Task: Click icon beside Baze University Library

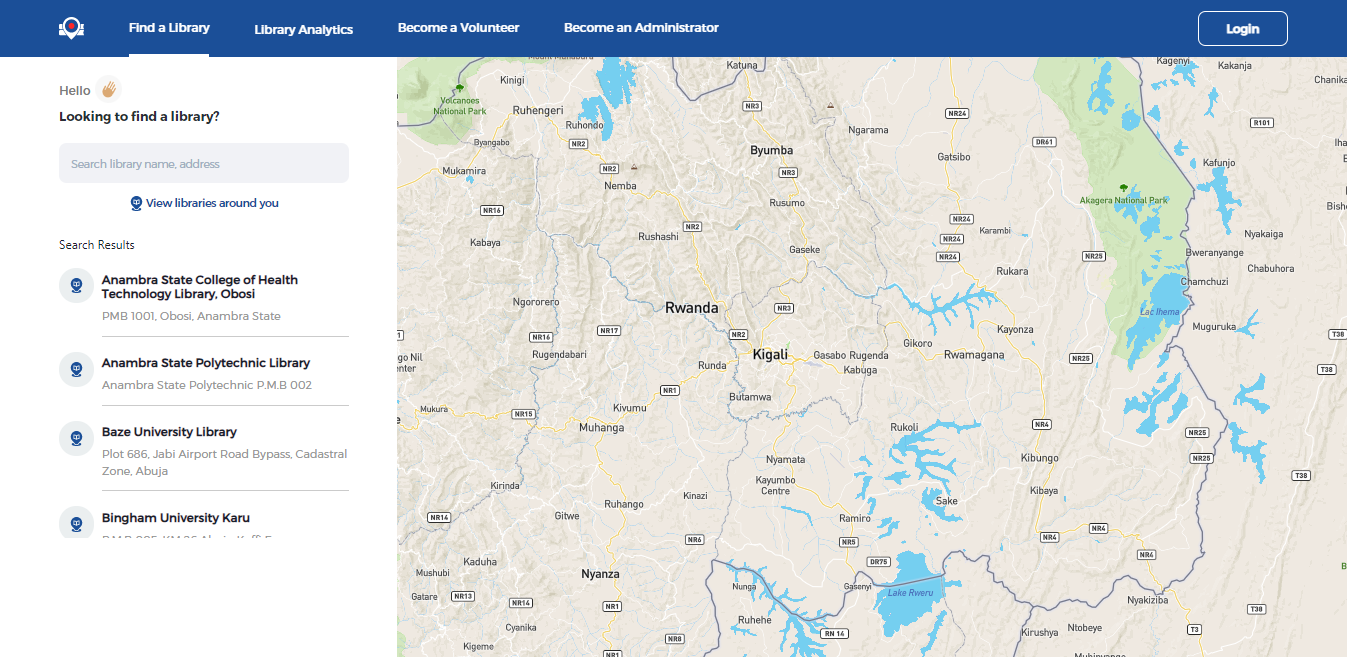Action: click(x=76, y=438)
